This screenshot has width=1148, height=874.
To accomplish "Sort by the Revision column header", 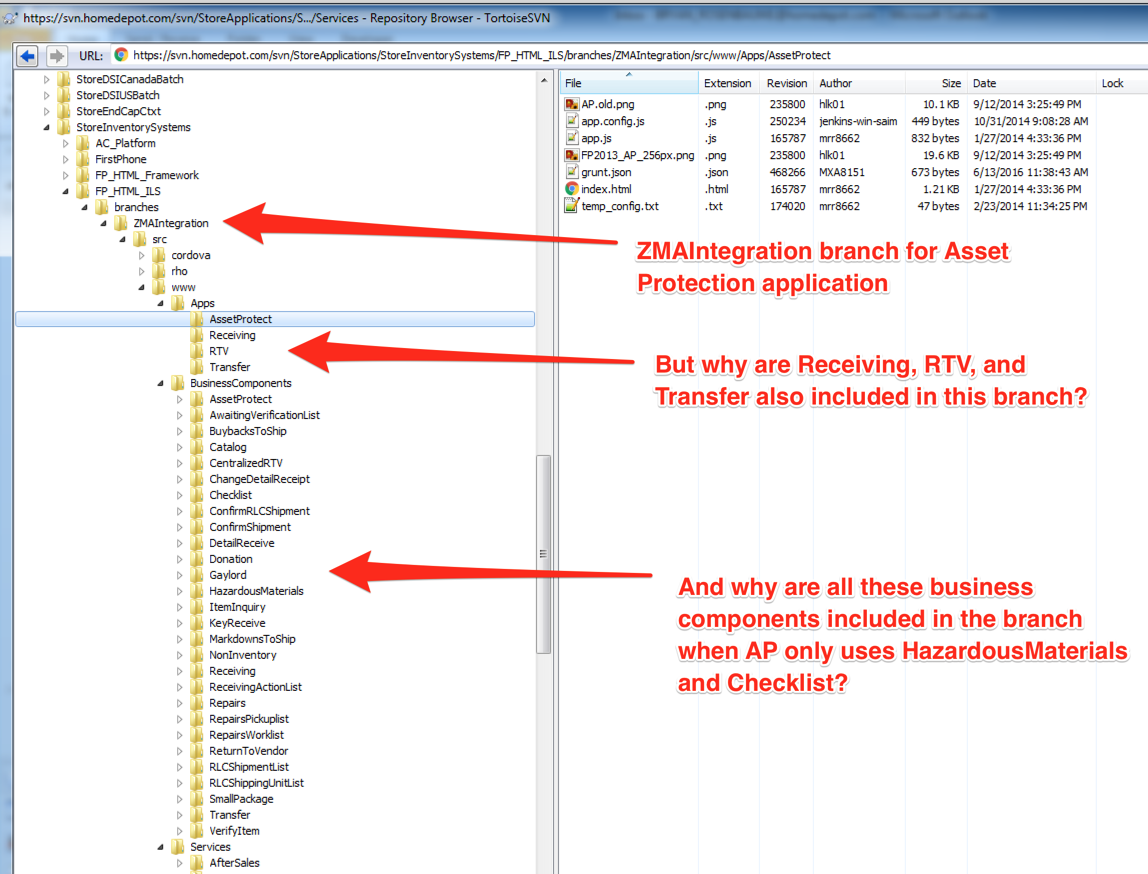I will pyautogui.click(x=787, y=83).
